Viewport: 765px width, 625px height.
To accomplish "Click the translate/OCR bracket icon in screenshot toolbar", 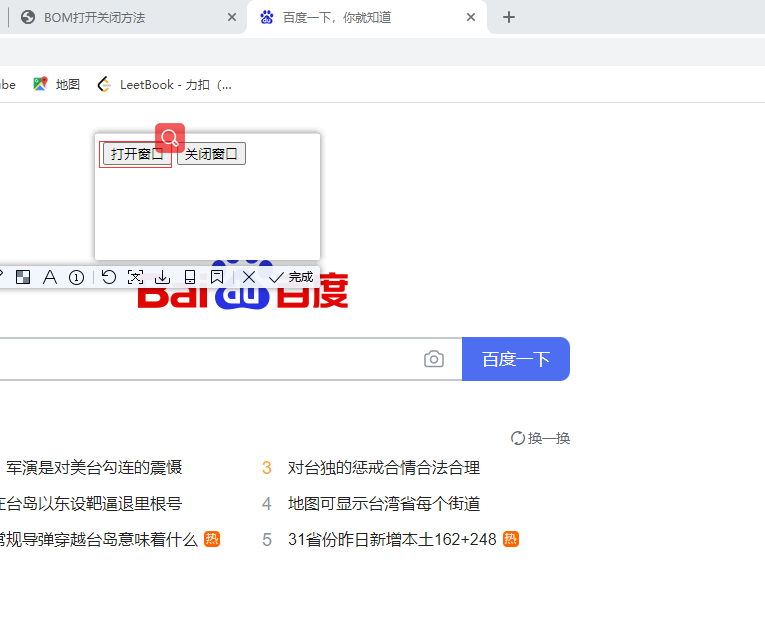I will coord(135,277).
